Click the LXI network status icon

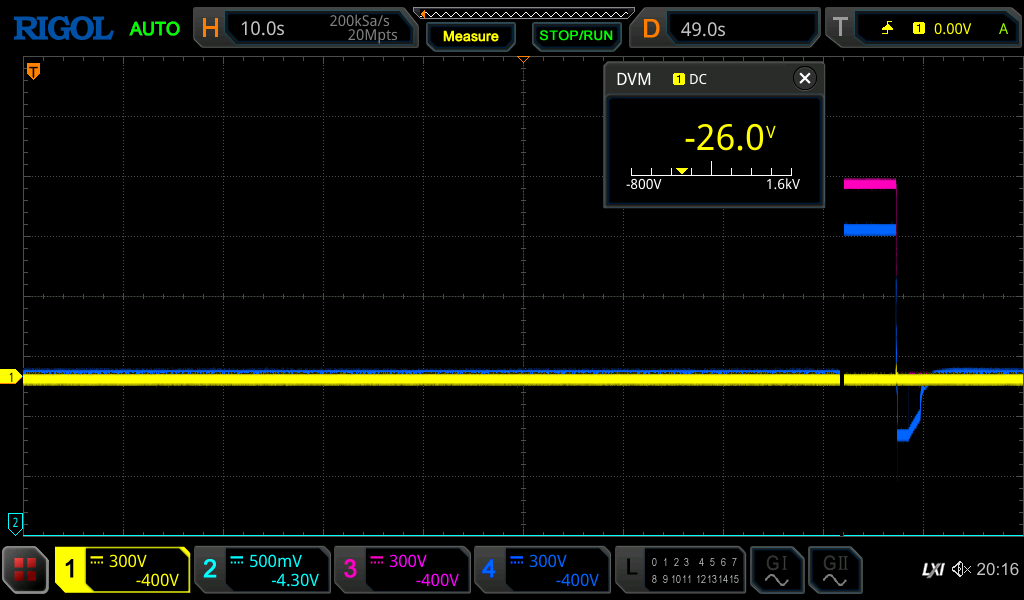[932, 570]
